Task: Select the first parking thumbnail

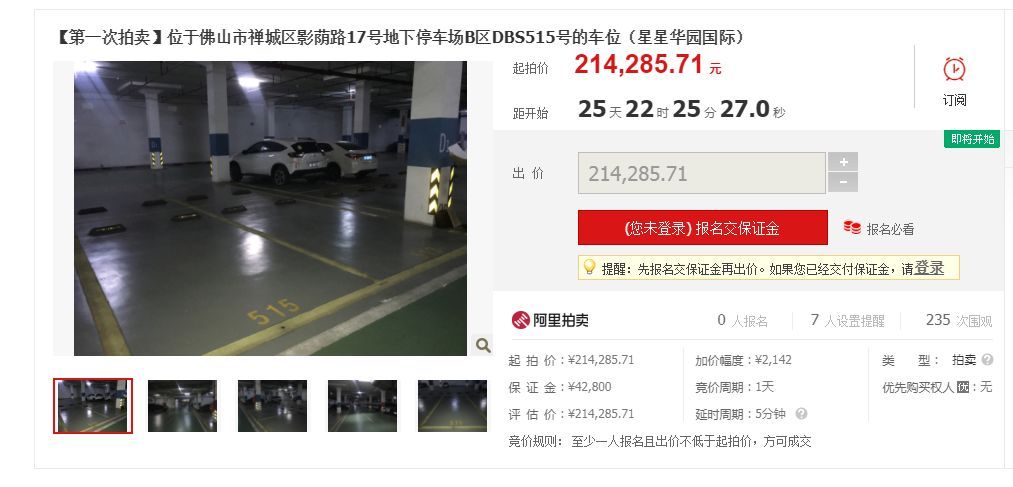Action: 93,406
